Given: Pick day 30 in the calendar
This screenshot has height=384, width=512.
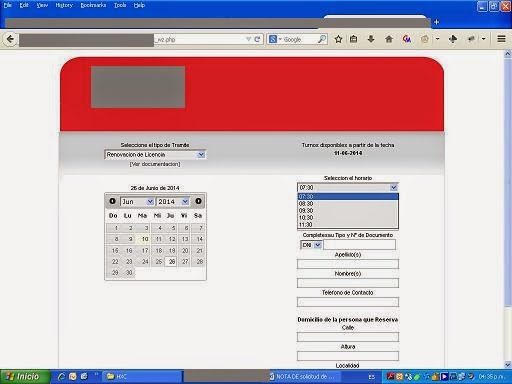Looking at the screenshot, I should click(129, 273).
